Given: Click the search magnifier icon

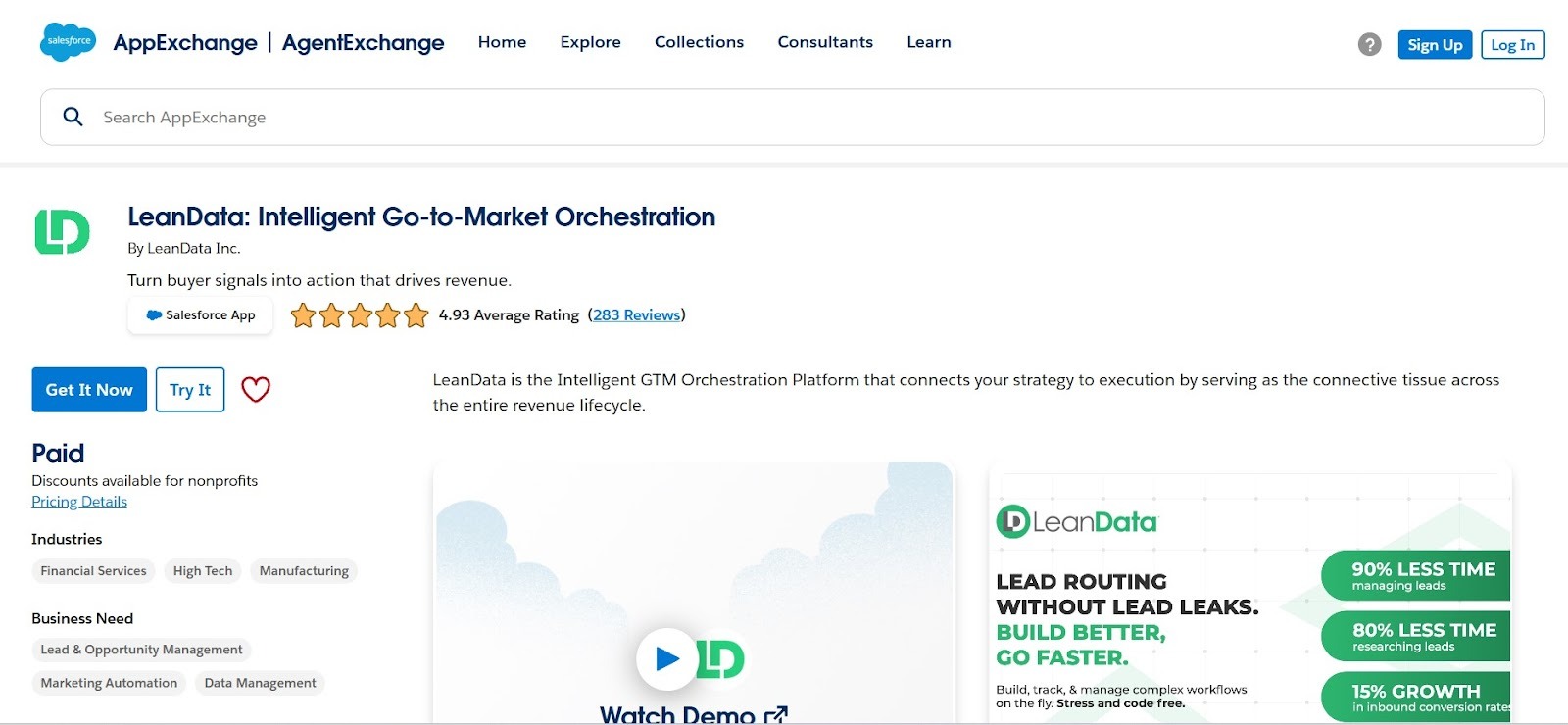Looking at the screenshot, I should (x=73, y=117).
